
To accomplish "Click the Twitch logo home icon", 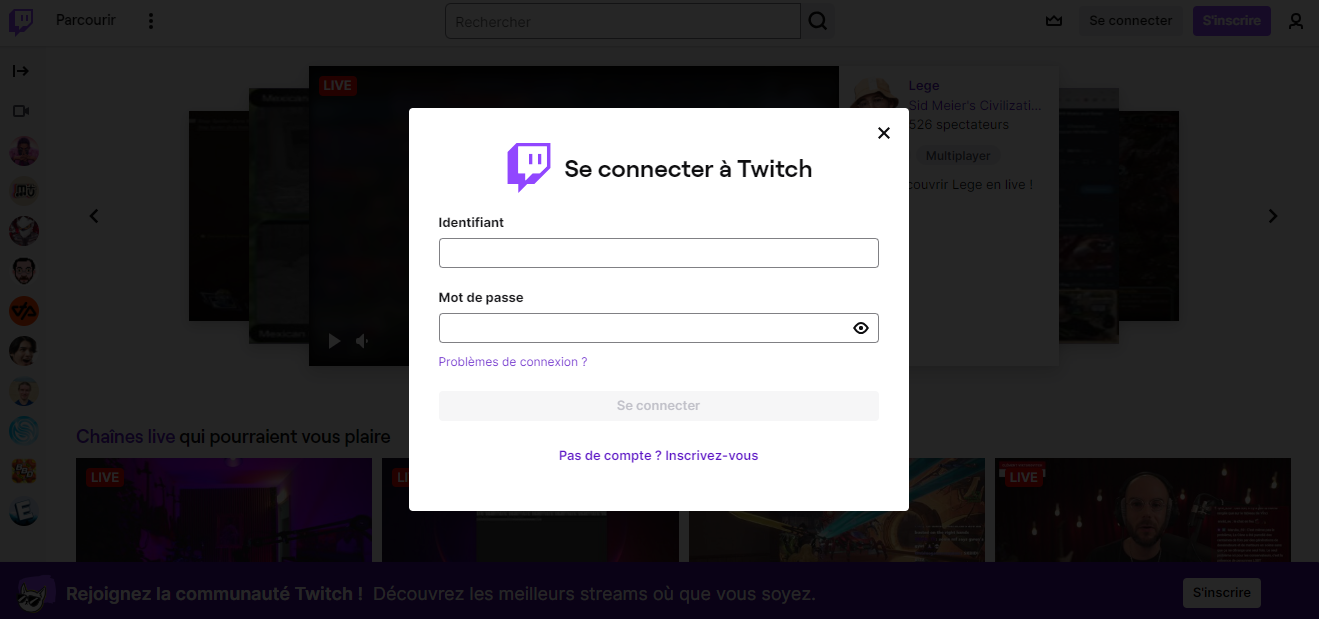I will click(21, 22).
